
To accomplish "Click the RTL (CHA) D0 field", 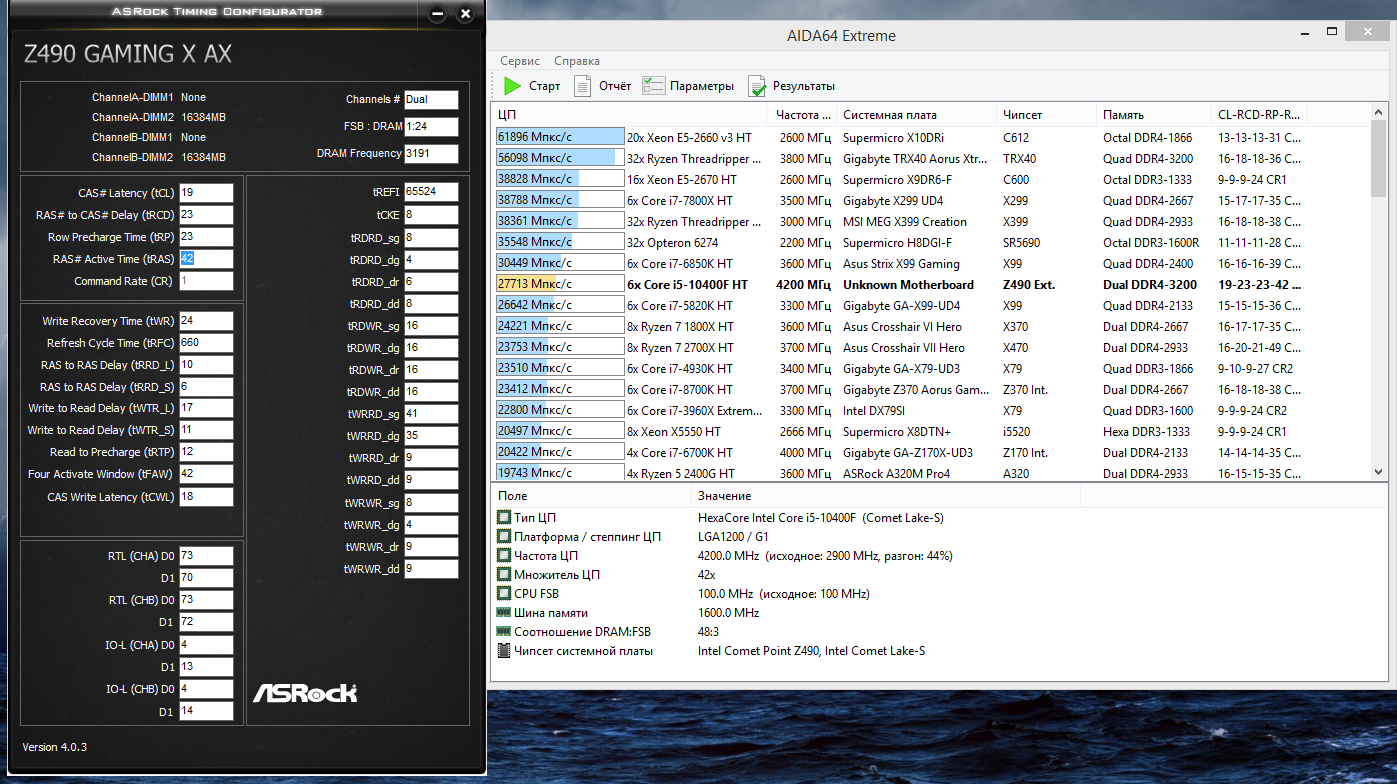I will (206, 556).
